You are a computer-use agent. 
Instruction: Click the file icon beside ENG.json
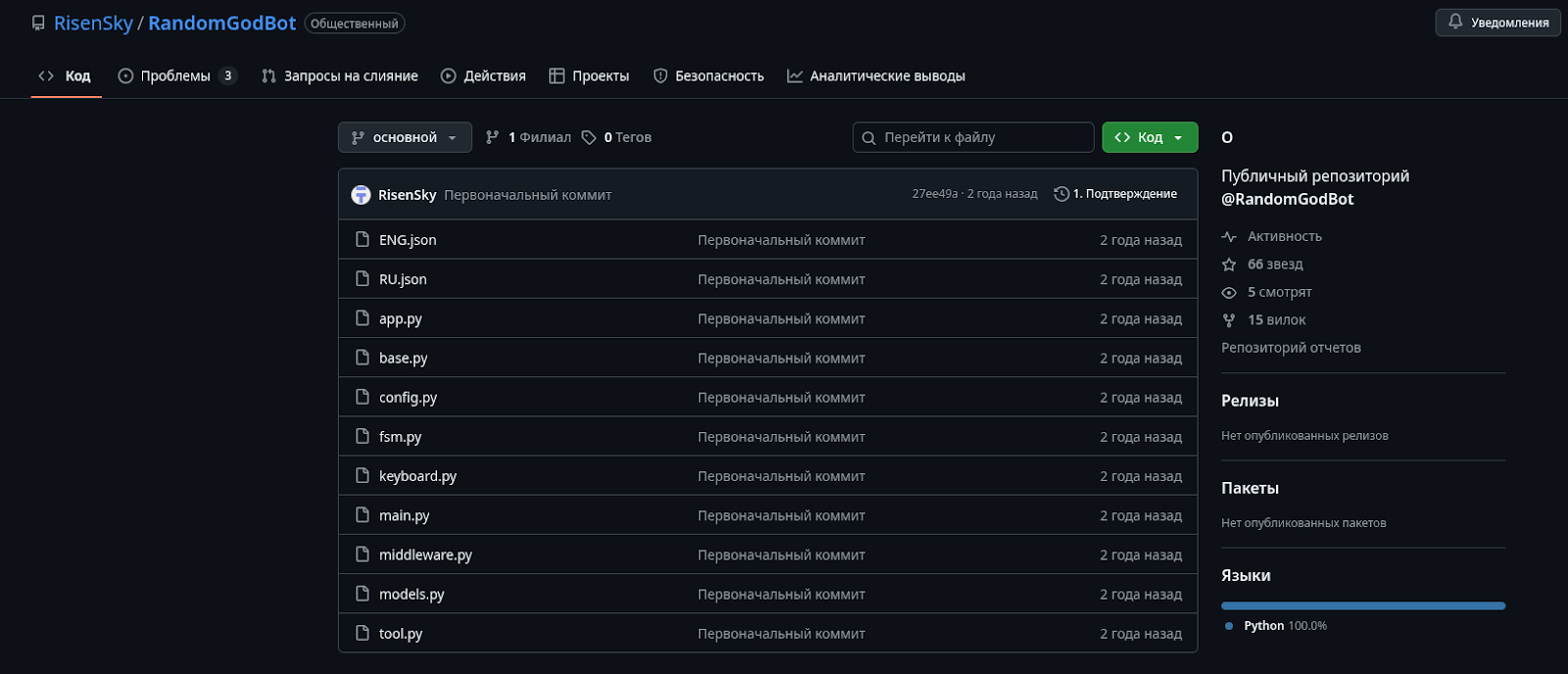click(363, 240)
